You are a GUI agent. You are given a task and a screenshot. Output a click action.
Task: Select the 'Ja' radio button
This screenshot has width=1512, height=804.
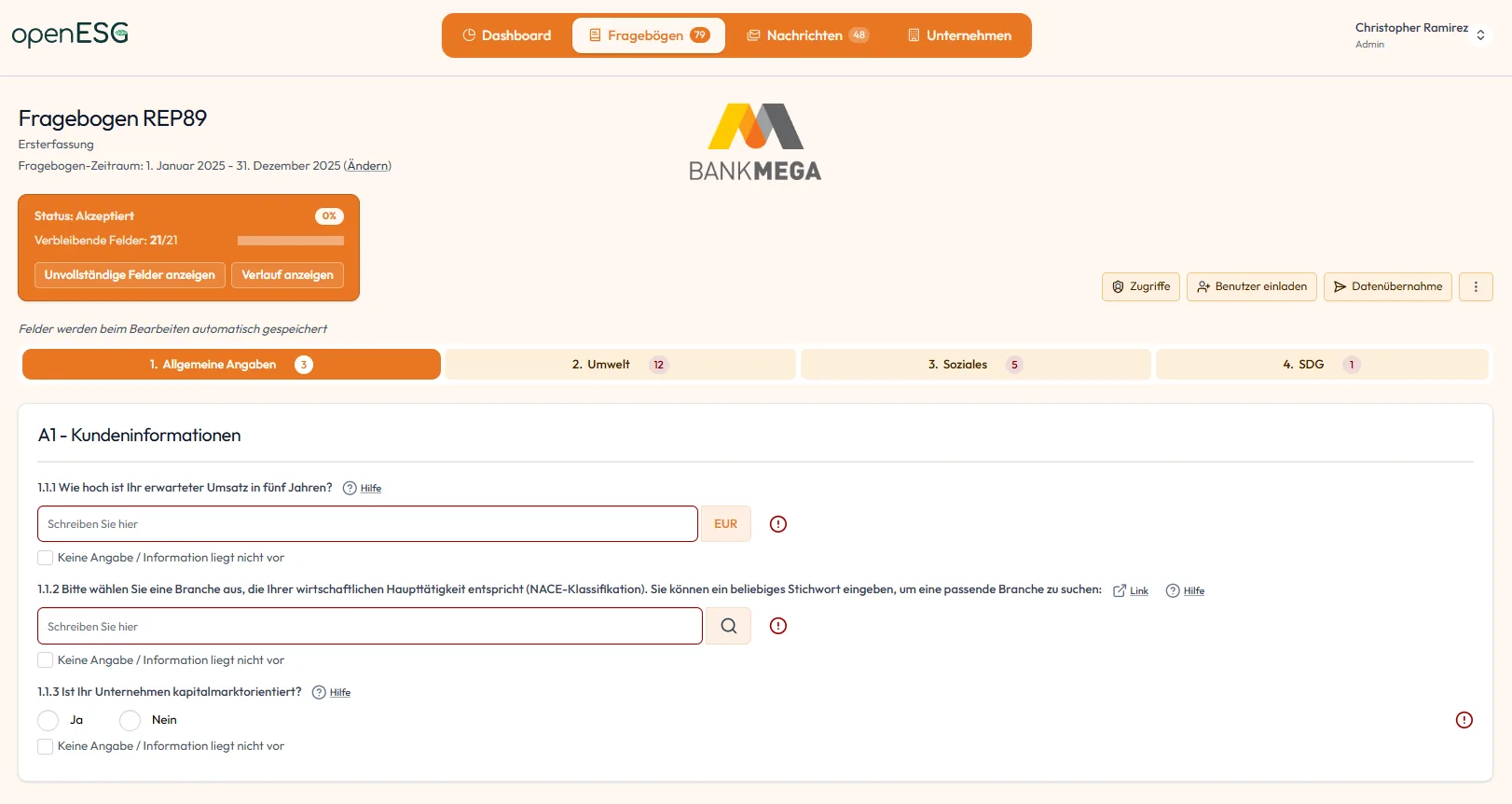[x=48, y=720]
